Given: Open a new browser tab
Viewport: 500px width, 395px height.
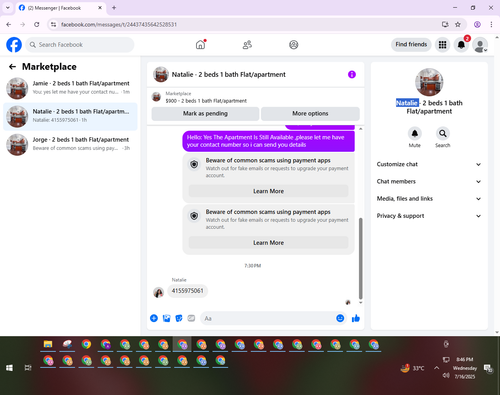Looking at the screenshot, I should coord(114,8).
